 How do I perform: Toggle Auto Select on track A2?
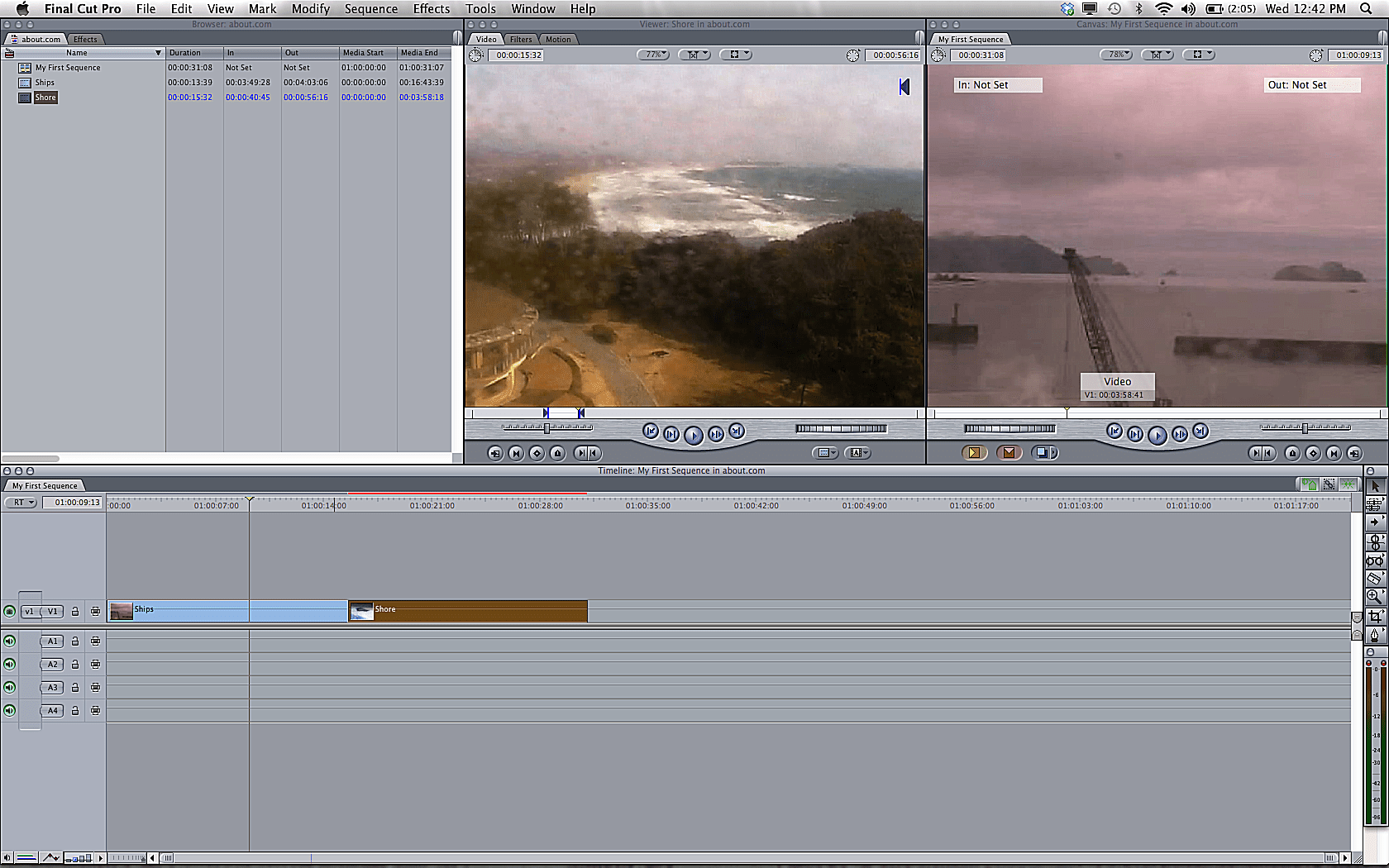tap(95, 664)
